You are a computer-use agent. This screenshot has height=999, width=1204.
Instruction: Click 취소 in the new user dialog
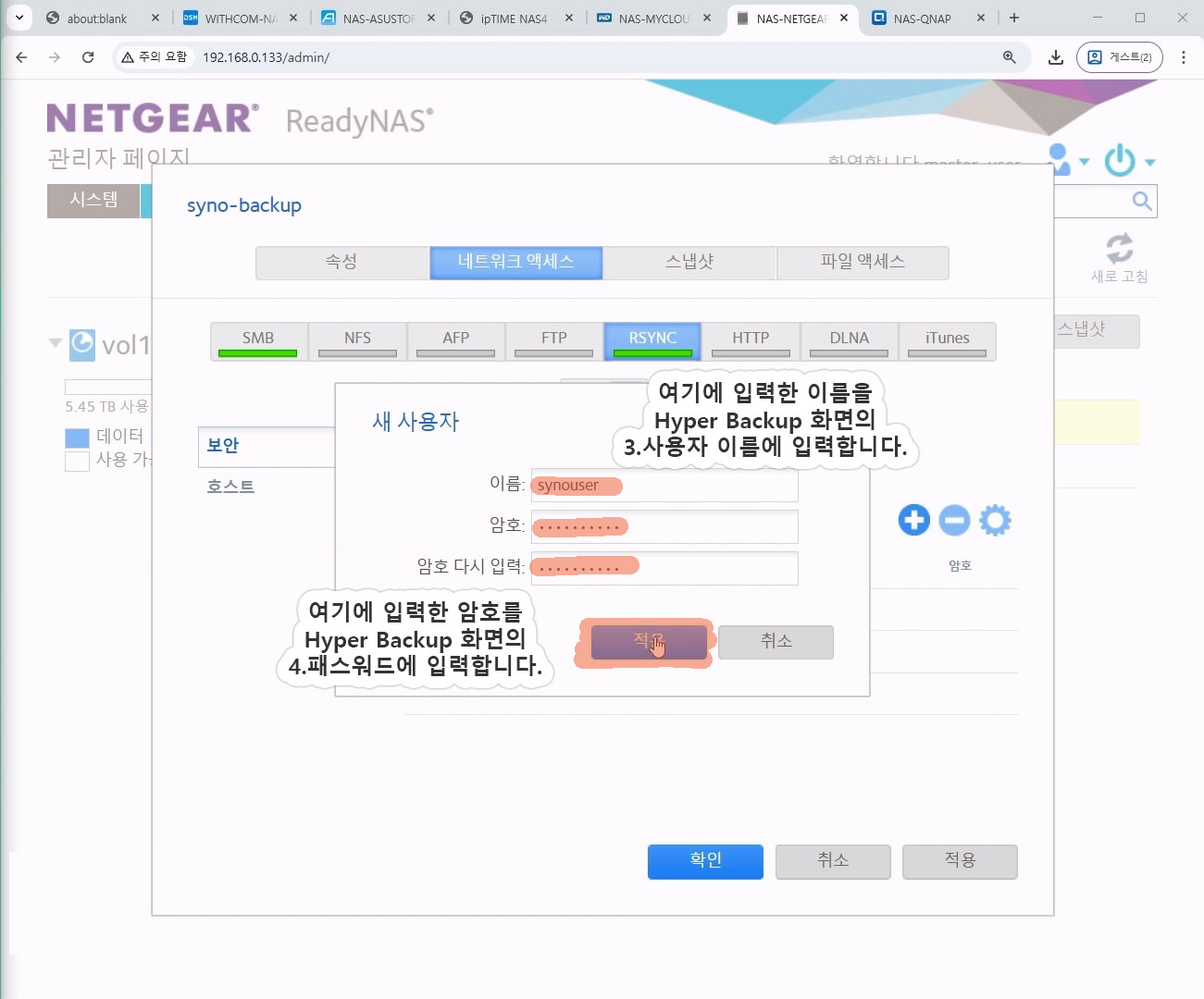776,642
